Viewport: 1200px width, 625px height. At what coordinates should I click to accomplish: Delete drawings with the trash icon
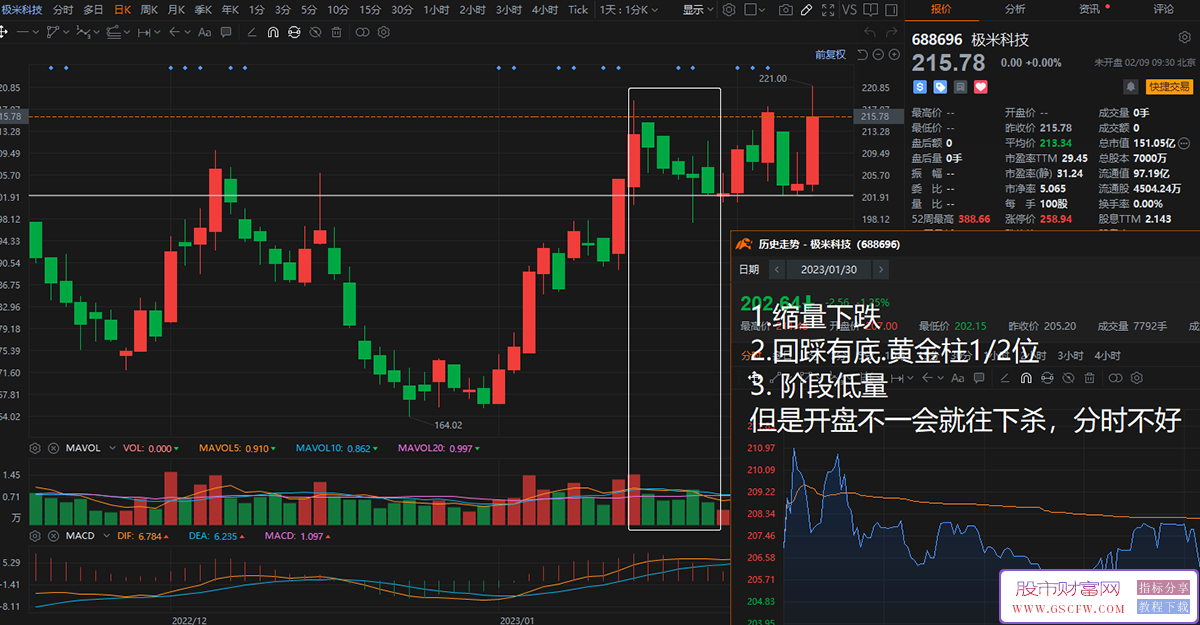point(336,32)
